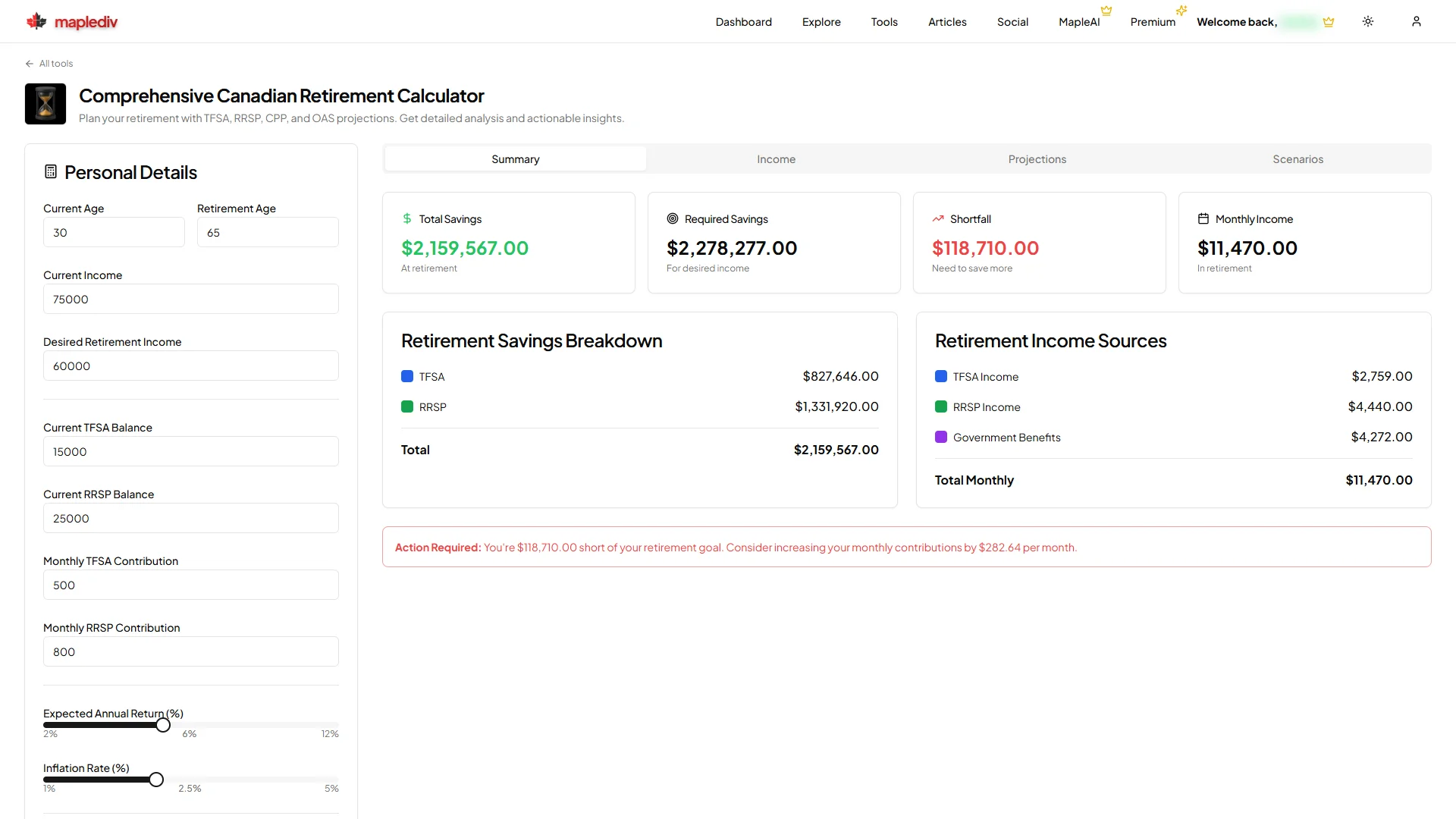Go back via All tools link

(49, 64)
